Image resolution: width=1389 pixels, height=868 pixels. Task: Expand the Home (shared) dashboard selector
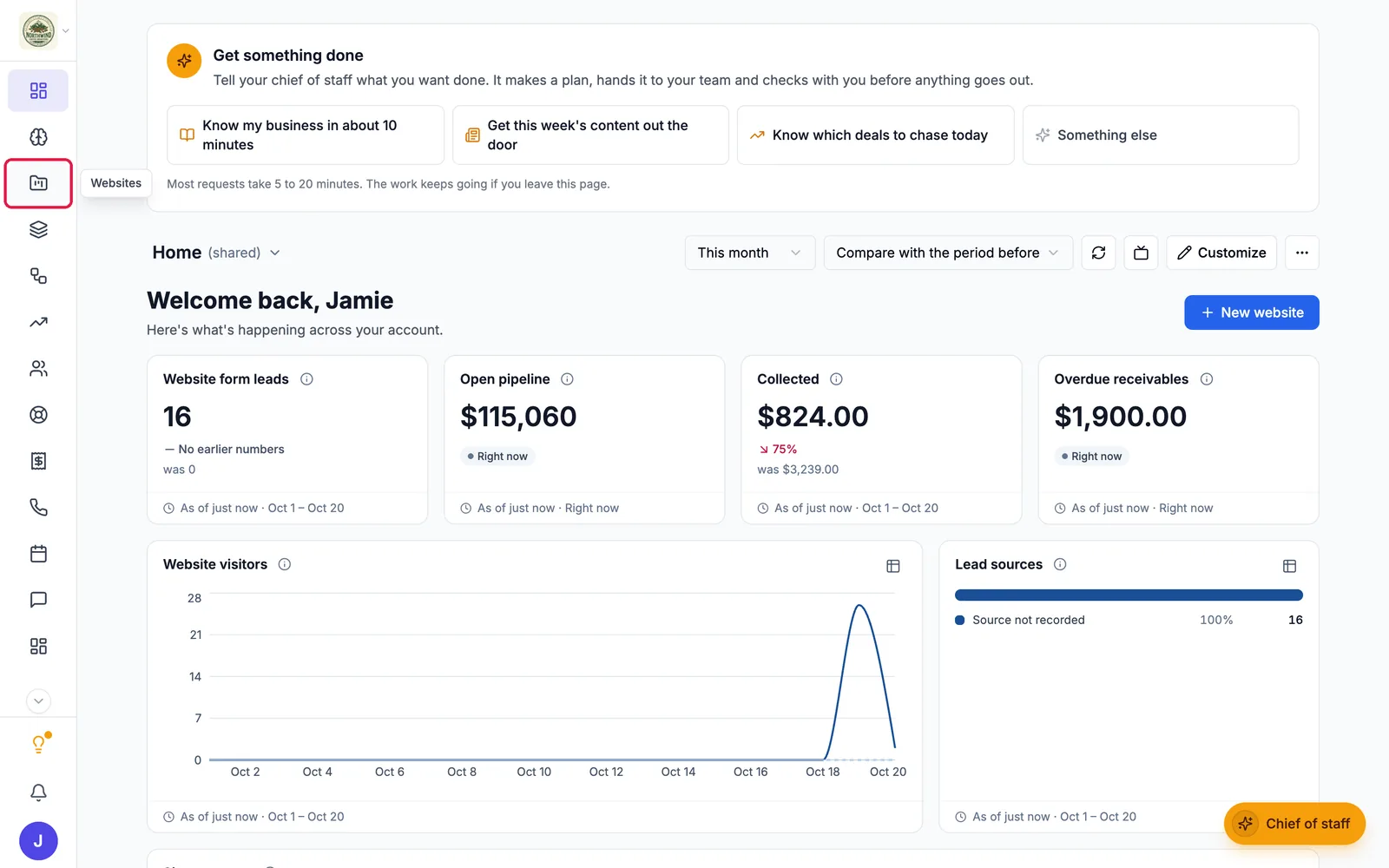pyautogui.click(x=216, y=253)
